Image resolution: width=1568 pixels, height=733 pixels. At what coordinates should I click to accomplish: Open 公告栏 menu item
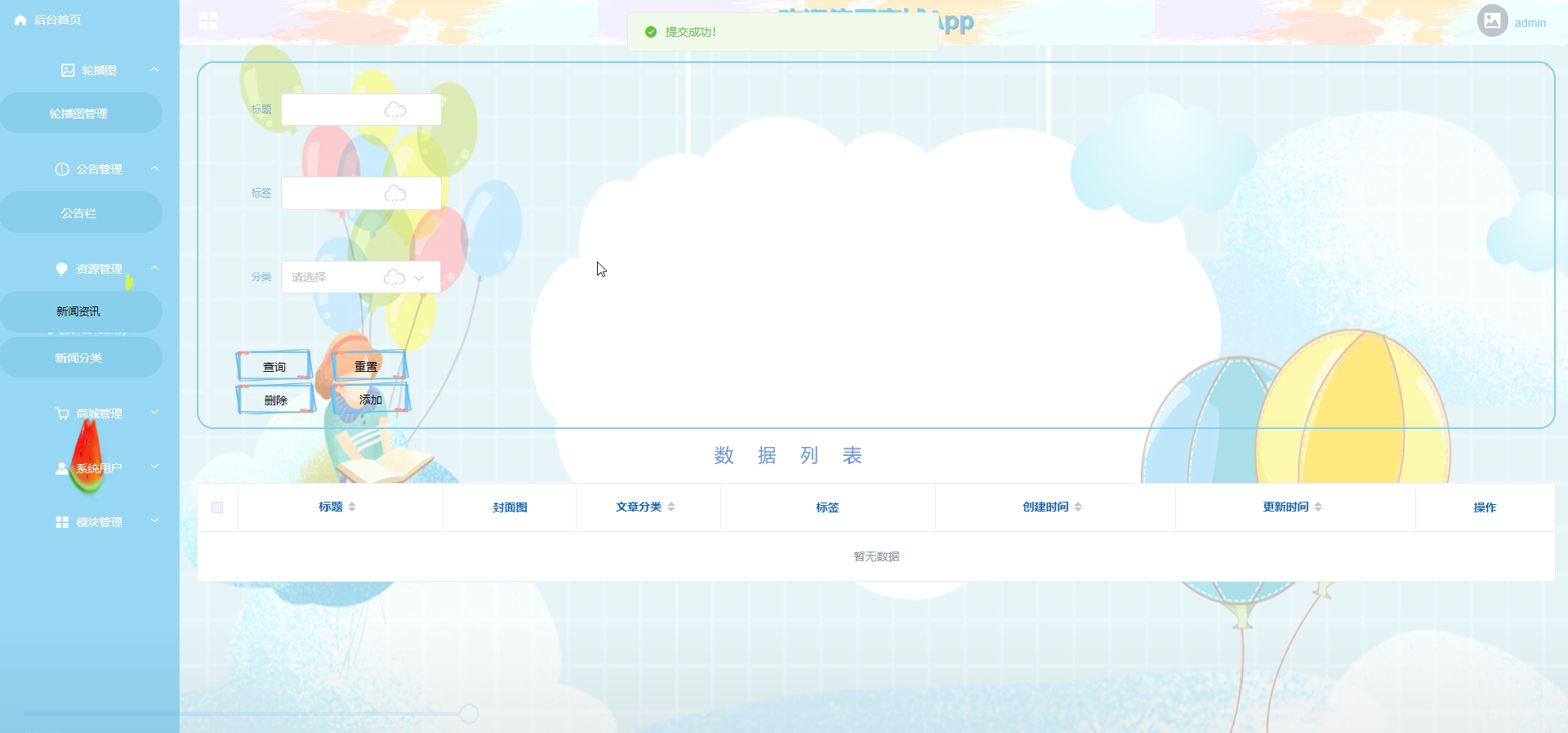[x=80, y=213]
